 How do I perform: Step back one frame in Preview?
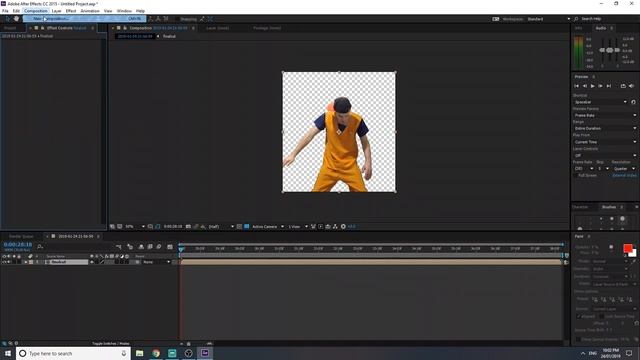584,86
